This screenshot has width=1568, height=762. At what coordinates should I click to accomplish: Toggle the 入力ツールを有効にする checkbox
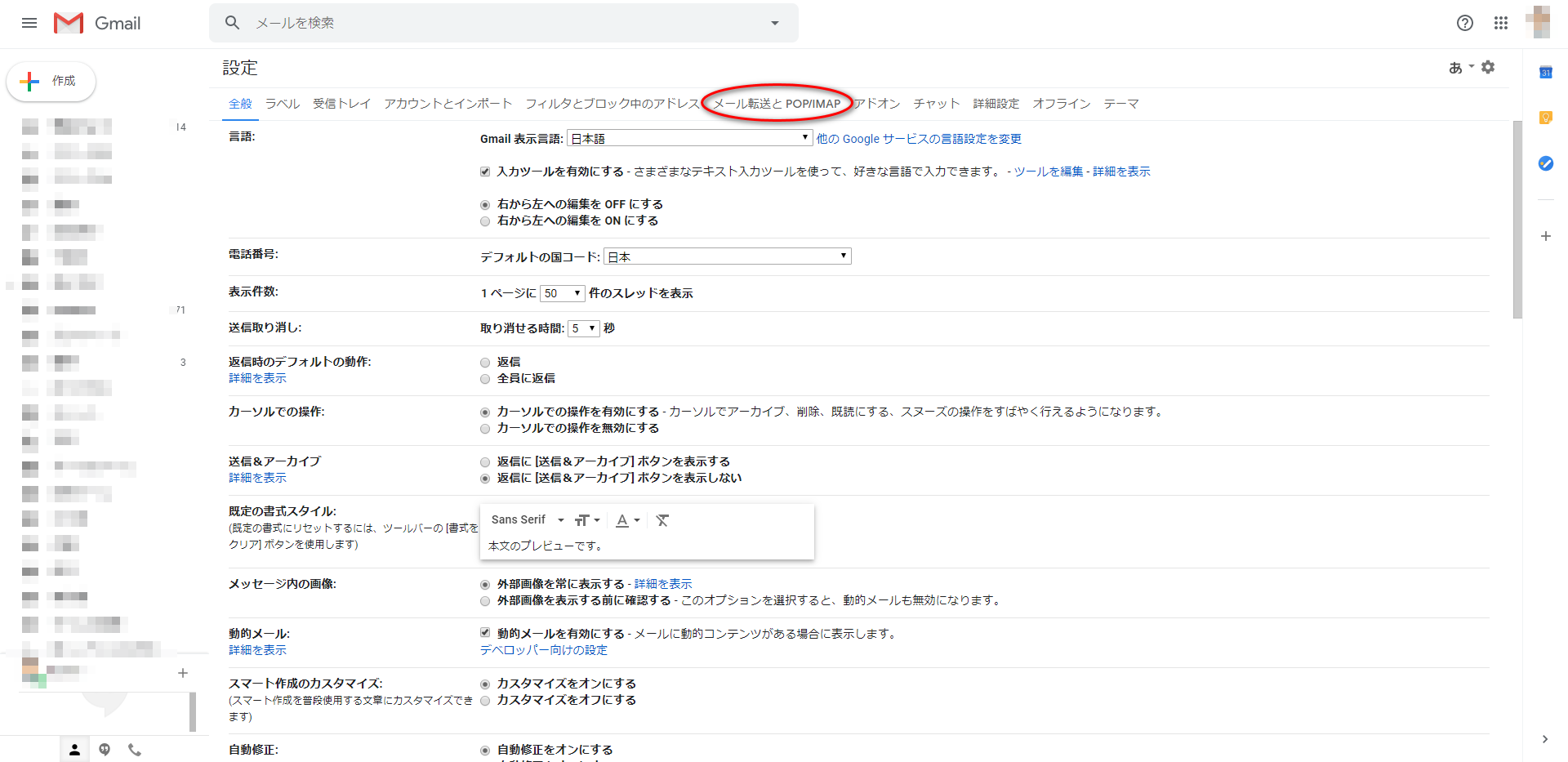point(485,172)
